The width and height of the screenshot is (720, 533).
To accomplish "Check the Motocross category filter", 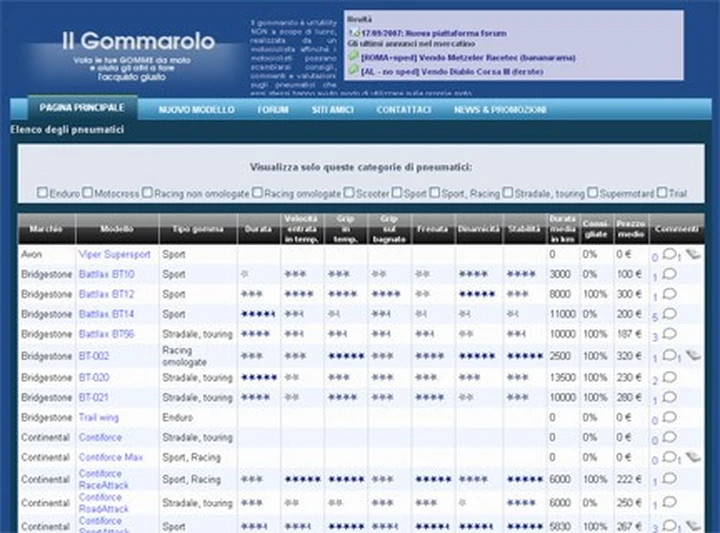I will (x=87, y=192).
